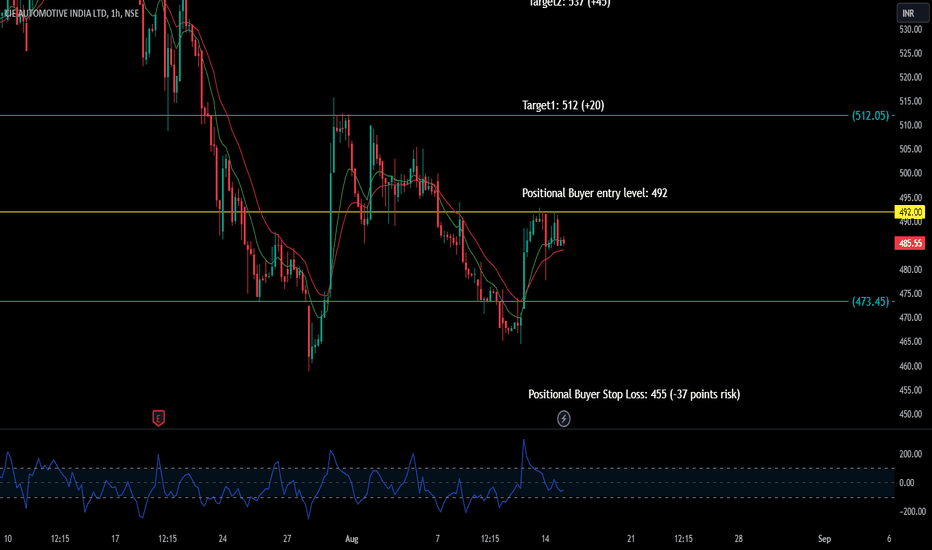
Task: Click the 200.00 indicator scale label
Action: click(911, 454)
